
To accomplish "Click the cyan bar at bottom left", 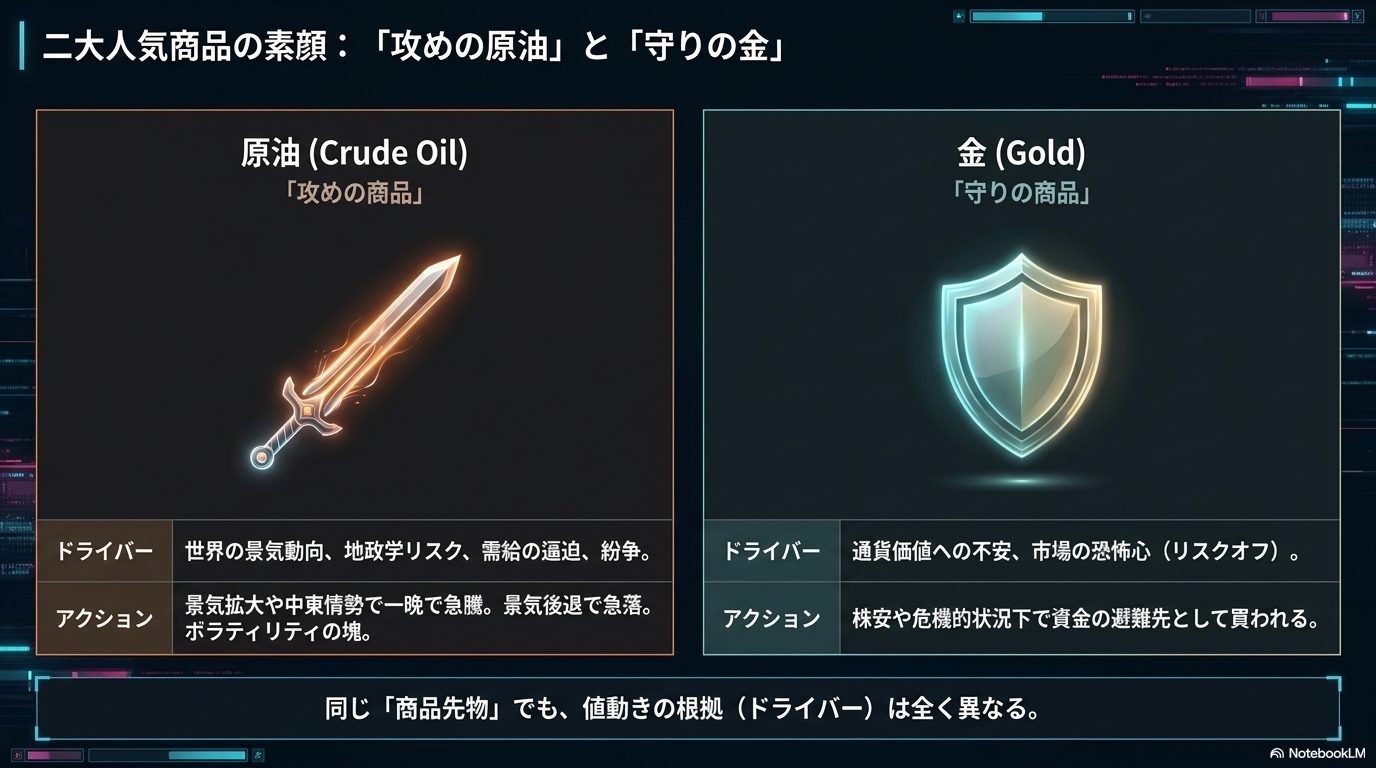I will click(168, 755).
